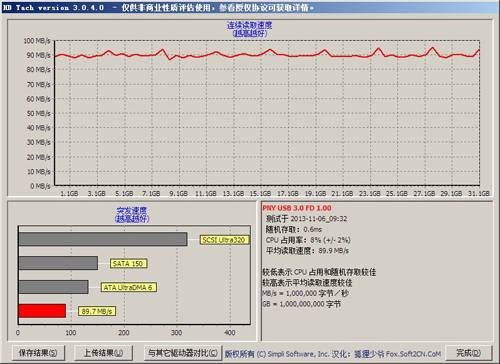Click the red burst speed bar
Viewport: 500px width, 364px height.
point(42,311)
